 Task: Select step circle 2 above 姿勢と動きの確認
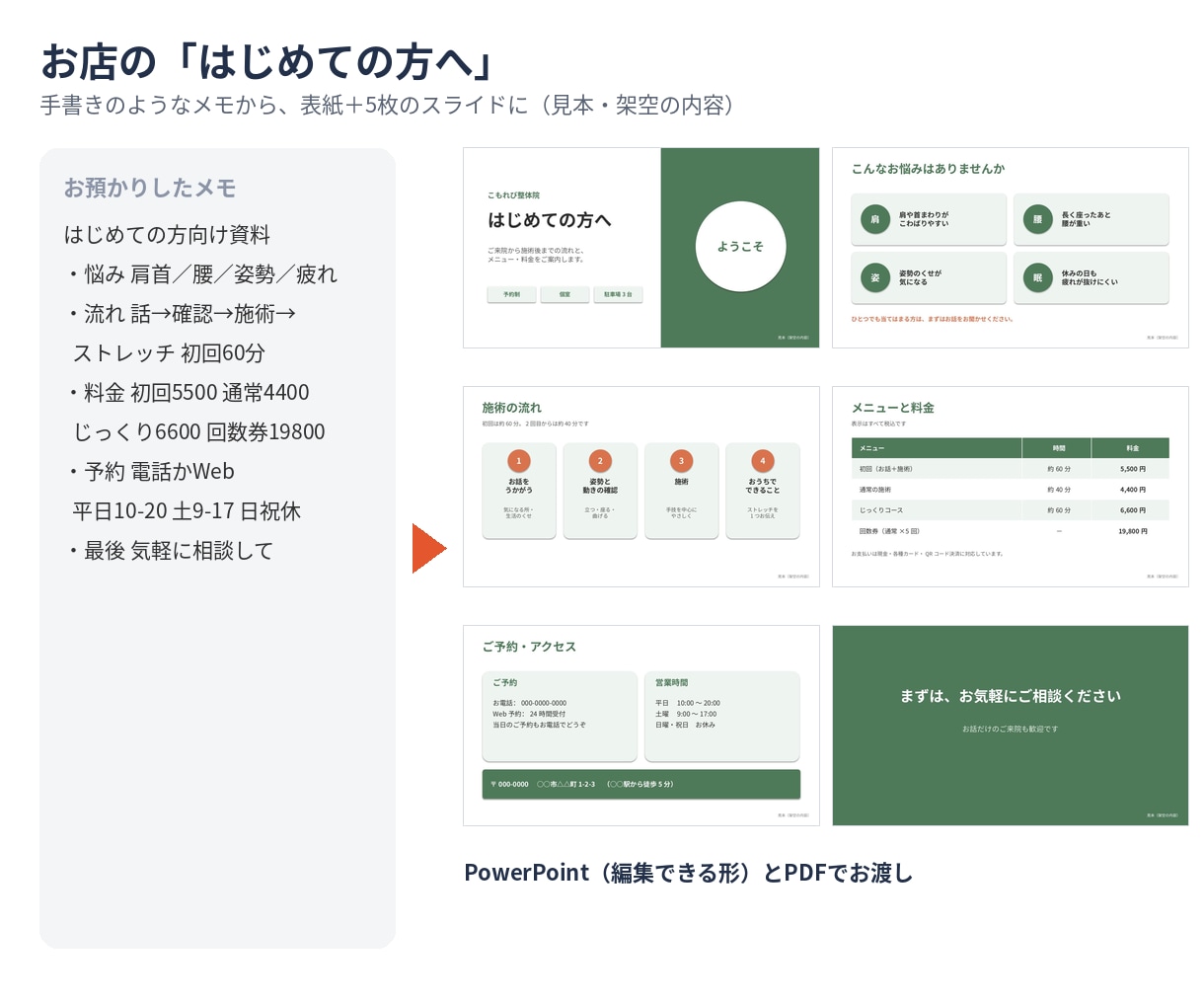pyautogui.click(x=600, y=461)
